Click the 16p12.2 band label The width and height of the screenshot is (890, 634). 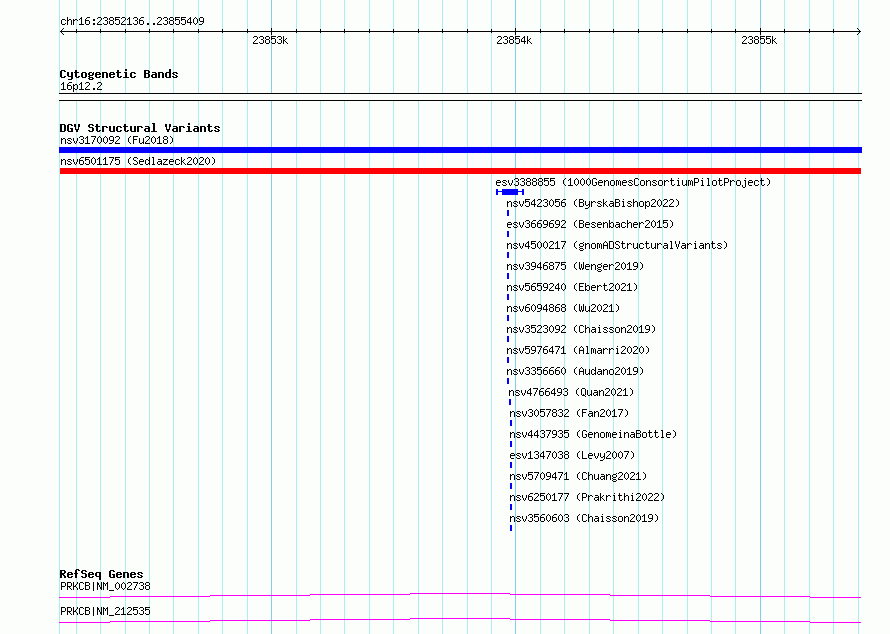(x=81, y=86)
